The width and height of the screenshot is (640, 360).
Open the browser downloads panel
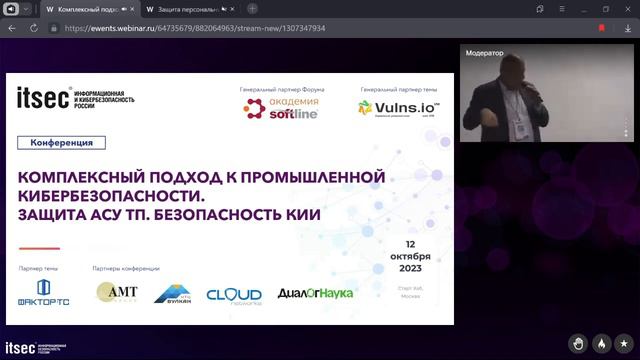point(628,28)
